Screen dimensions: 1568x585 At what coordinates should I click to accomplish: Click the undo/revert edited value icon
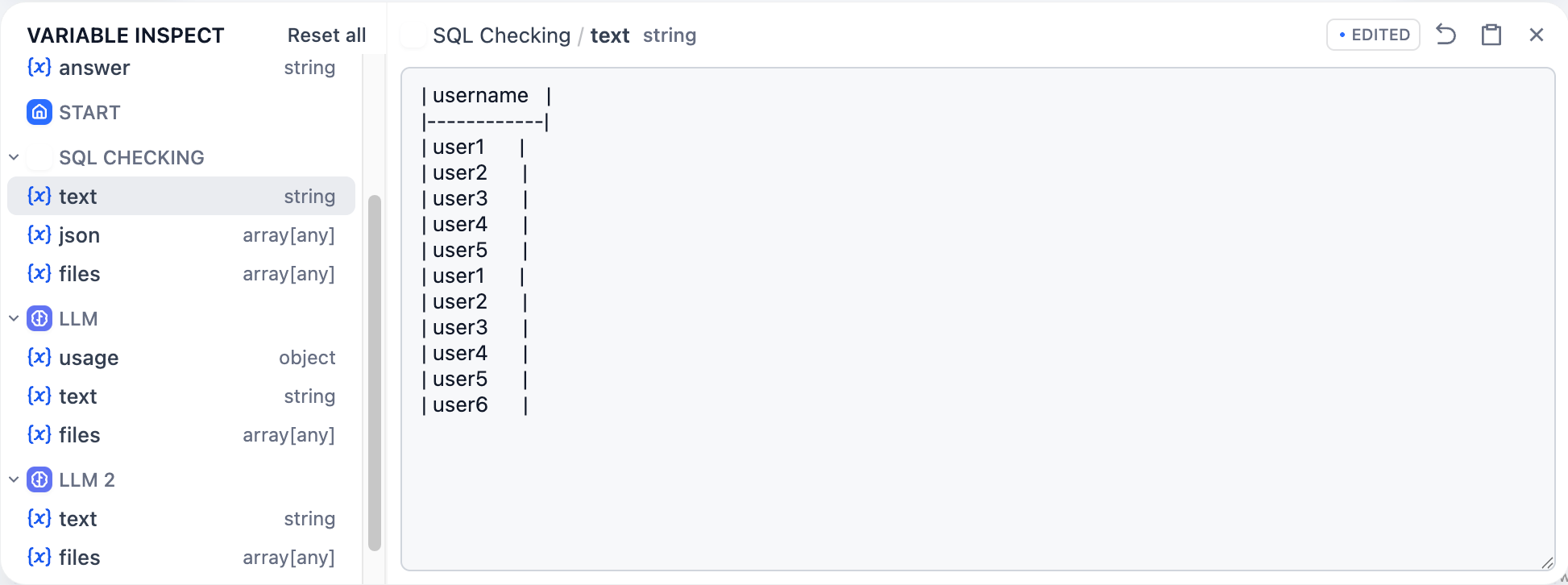1446,35
